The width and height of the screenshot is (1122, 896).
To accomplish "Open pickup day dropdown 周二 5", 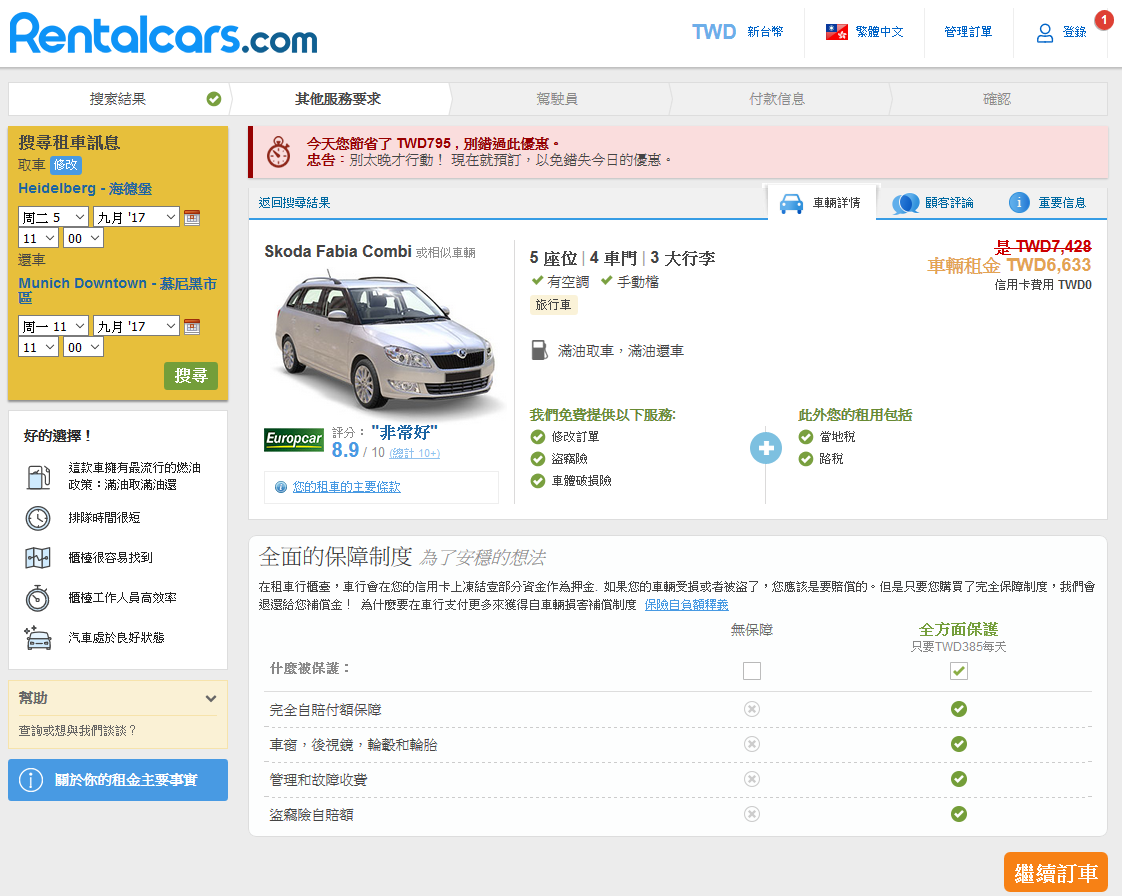I will pyautogui.click(x=54, y=217).
